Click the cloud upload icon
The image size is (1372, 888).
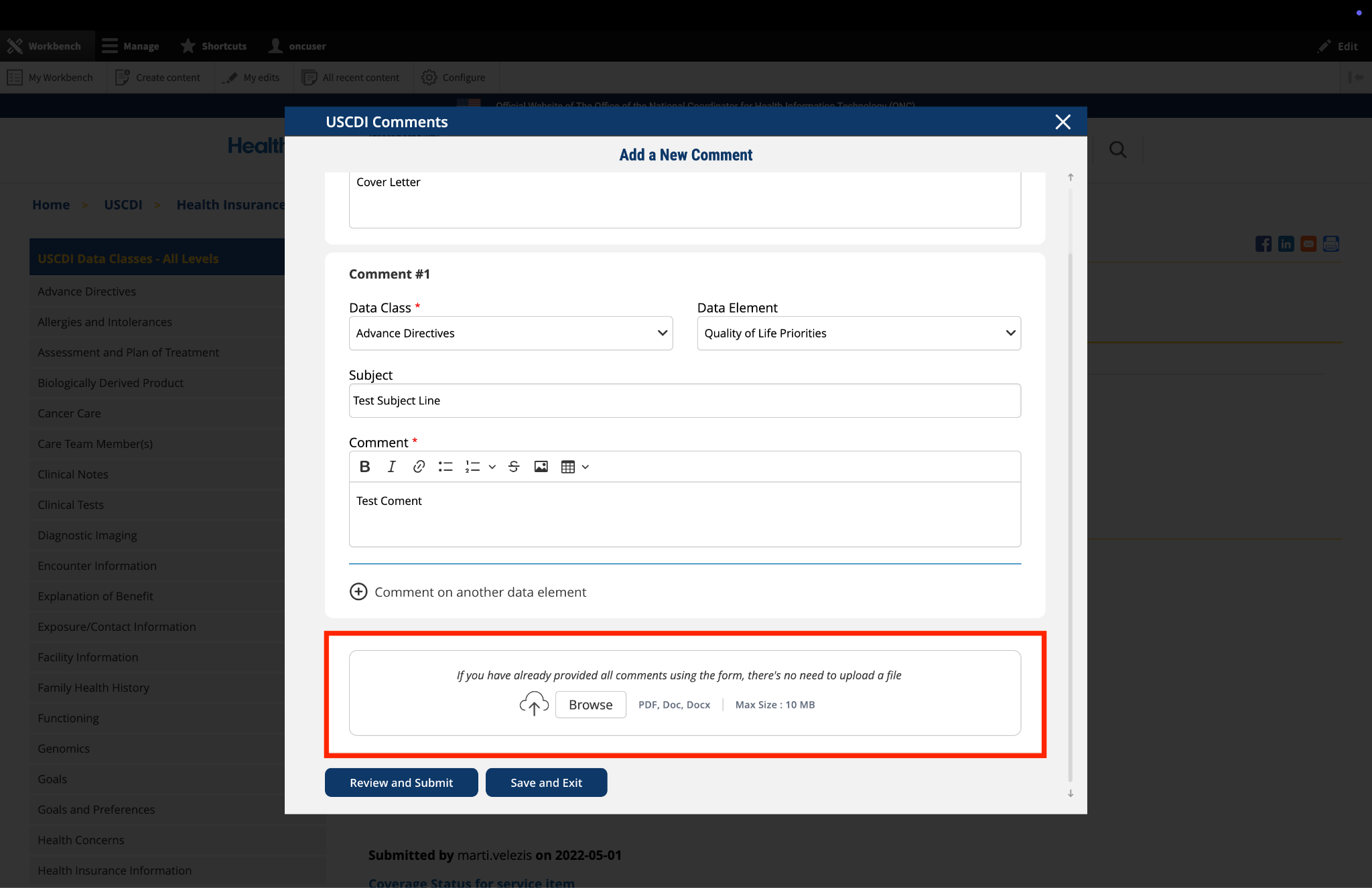click(x=534, y=704)
